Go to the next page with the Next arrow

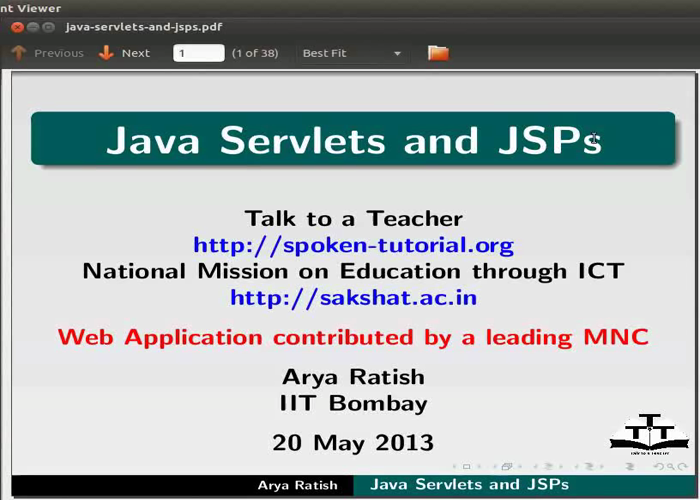point(106,53)
